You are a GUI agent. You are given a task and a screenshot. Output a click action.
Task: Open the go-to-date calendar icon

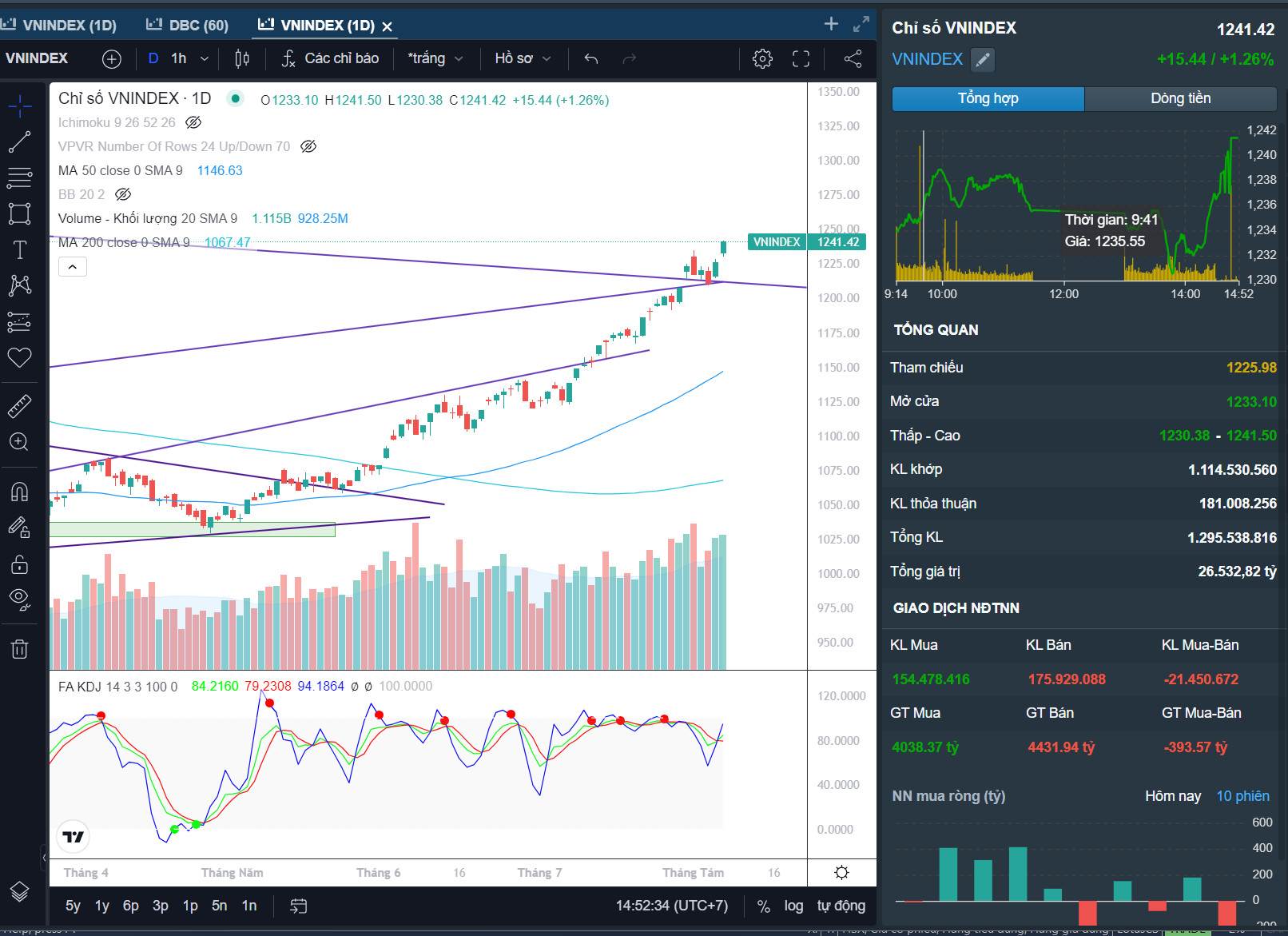tap(298, 906)
